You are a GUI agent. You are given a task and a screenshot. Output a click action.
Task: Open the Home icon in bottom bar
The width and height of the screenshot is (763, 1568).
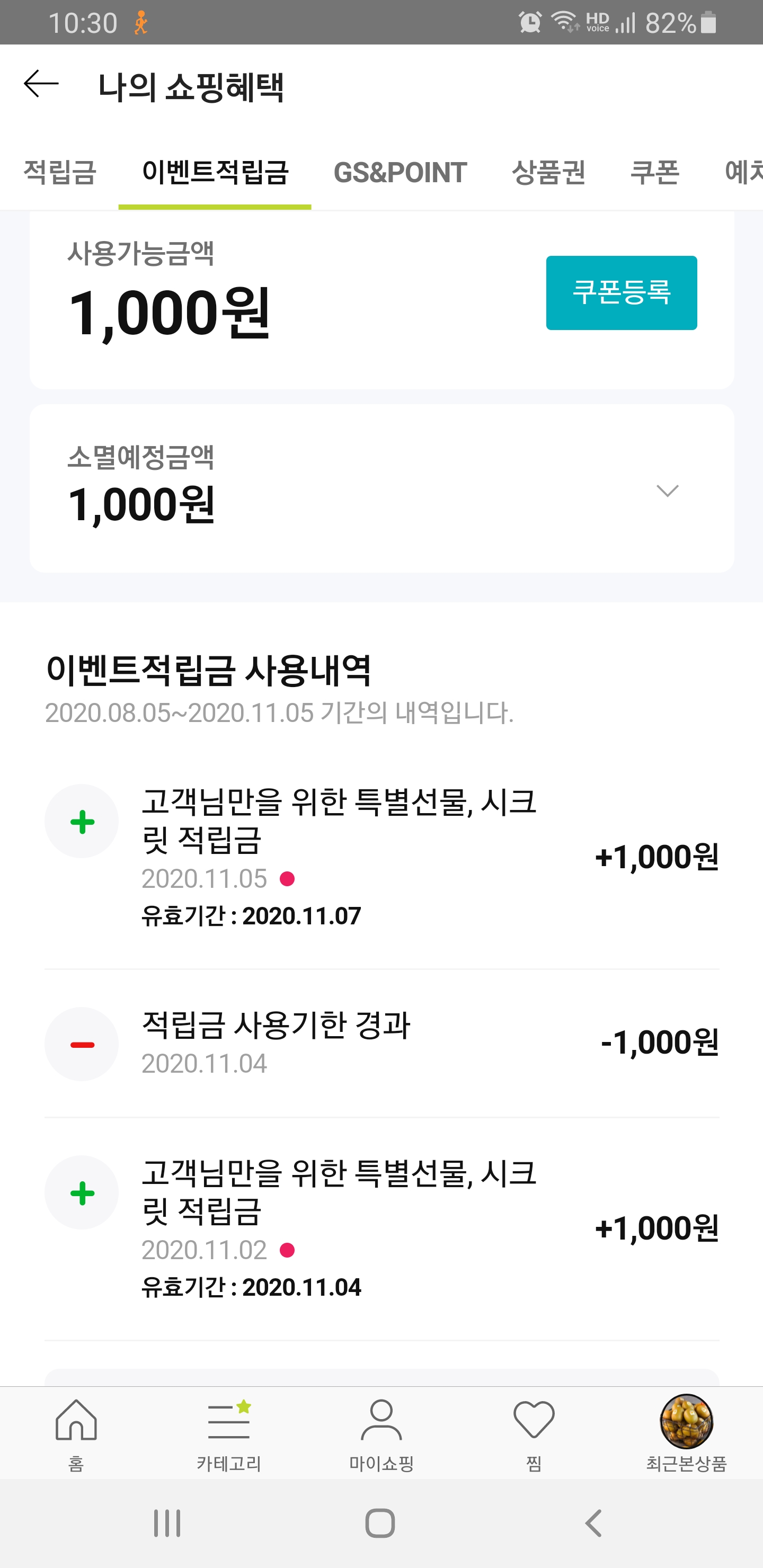click(76, 1421)
